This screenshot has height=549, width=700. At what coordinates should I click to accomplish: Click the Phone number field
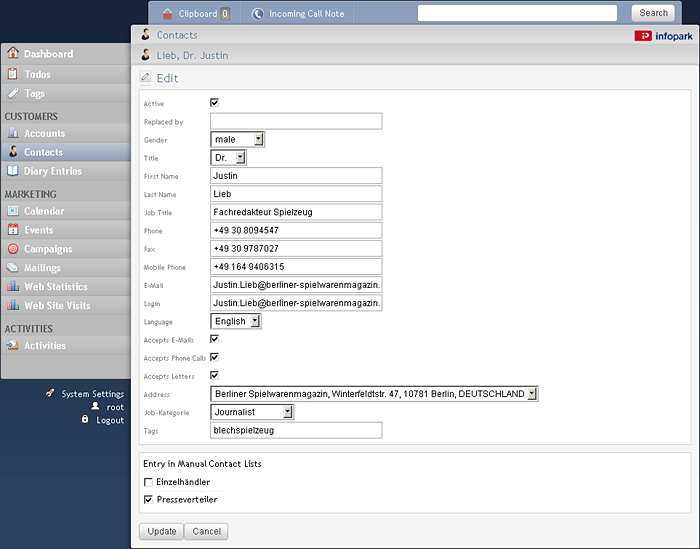point(296,230)
